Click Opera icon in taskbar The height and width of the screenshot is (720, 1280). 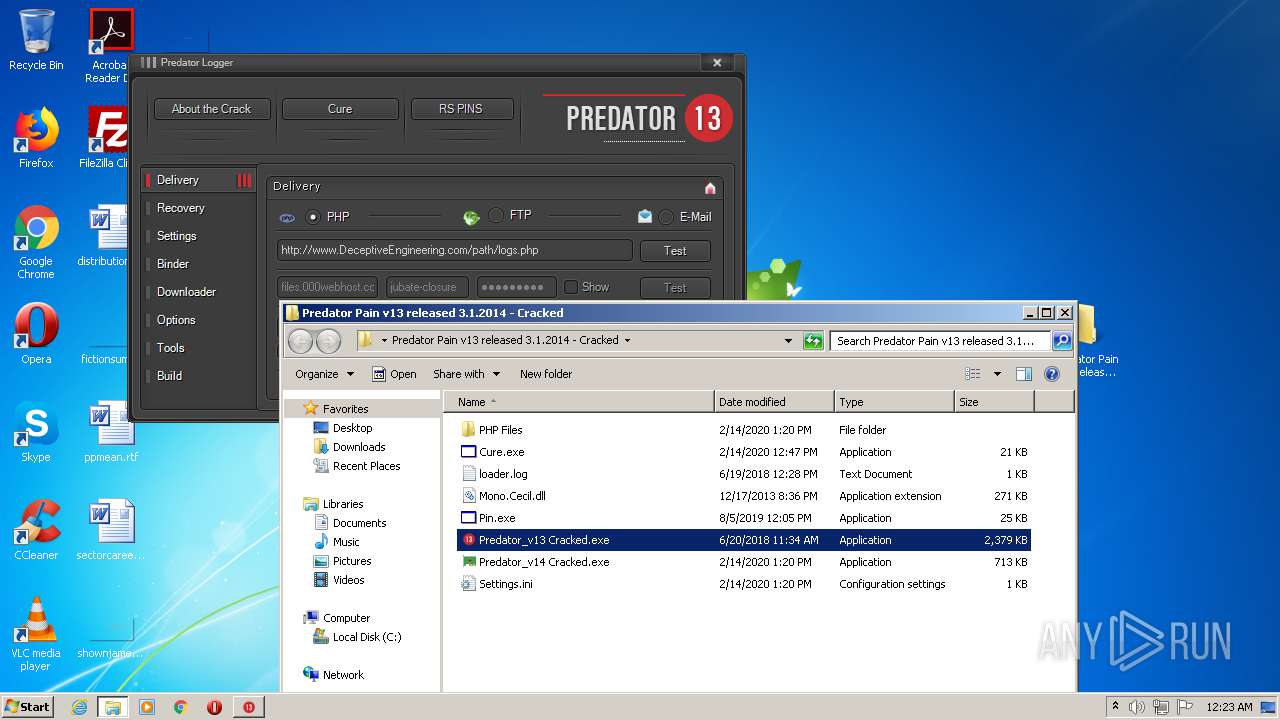point(214,707)
